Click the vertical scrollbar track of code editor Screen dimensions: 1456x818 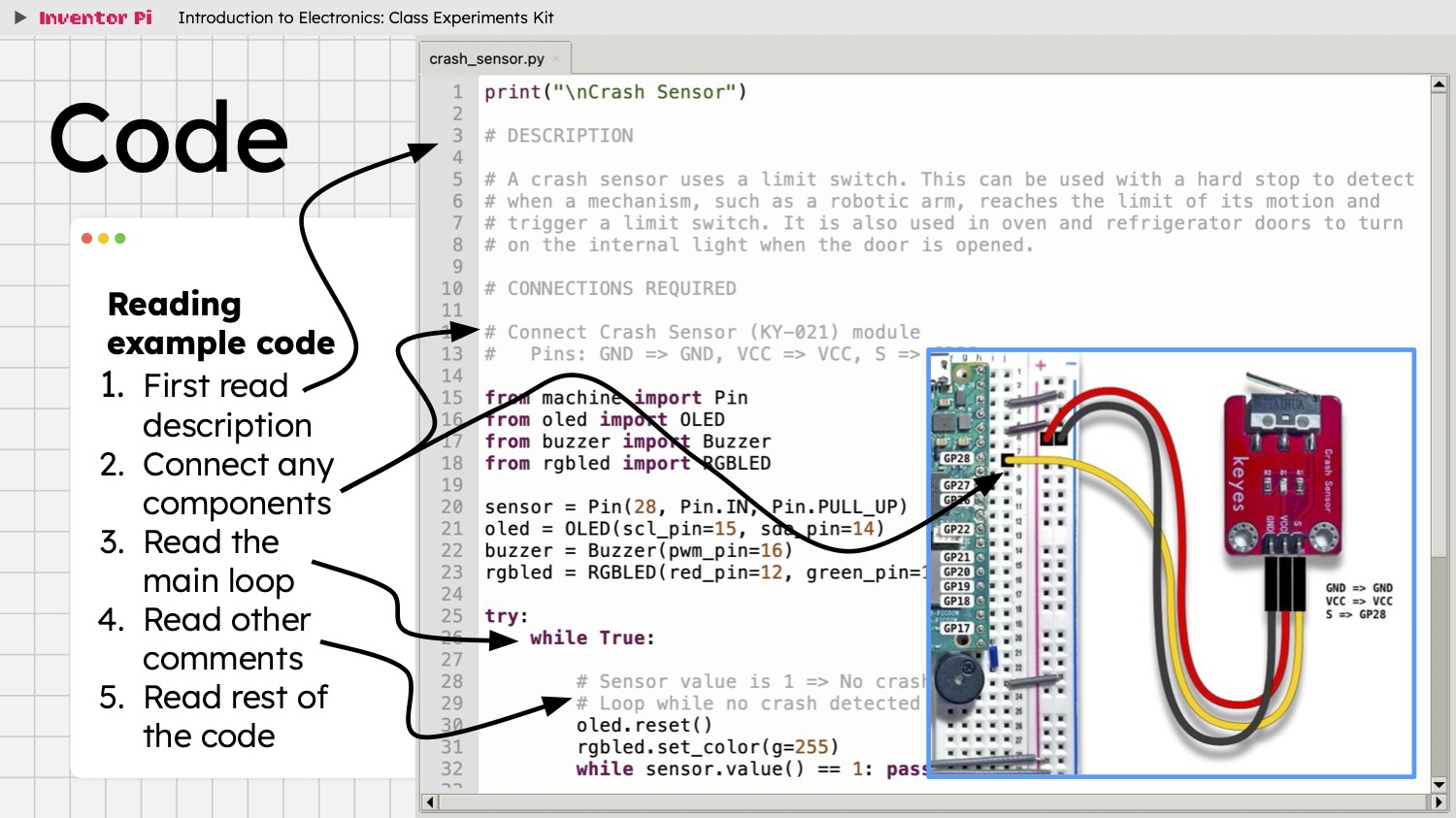pos(1439,434)
